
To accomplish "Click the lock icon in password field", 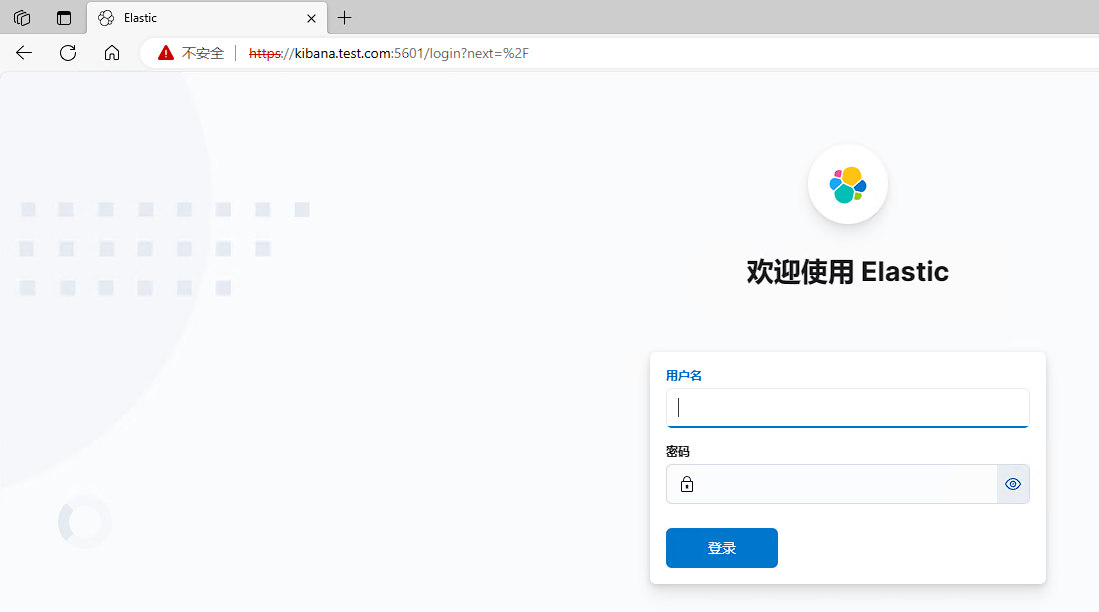I will [687, 484].
